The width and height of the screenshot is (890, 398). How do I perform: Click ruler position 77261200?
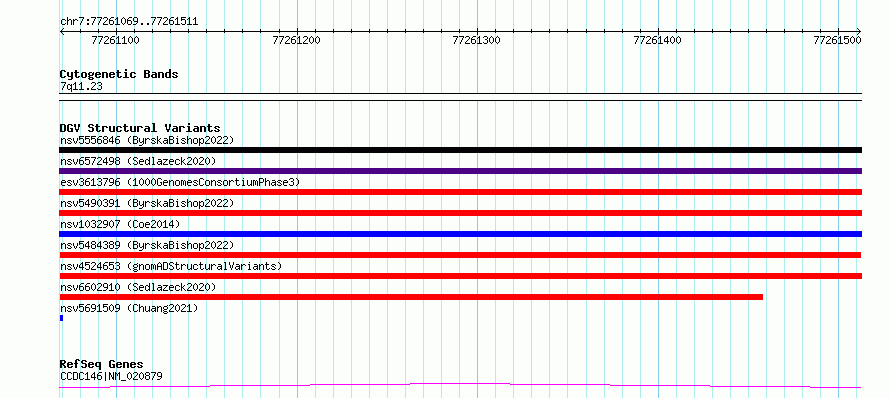tap(296, 40)
